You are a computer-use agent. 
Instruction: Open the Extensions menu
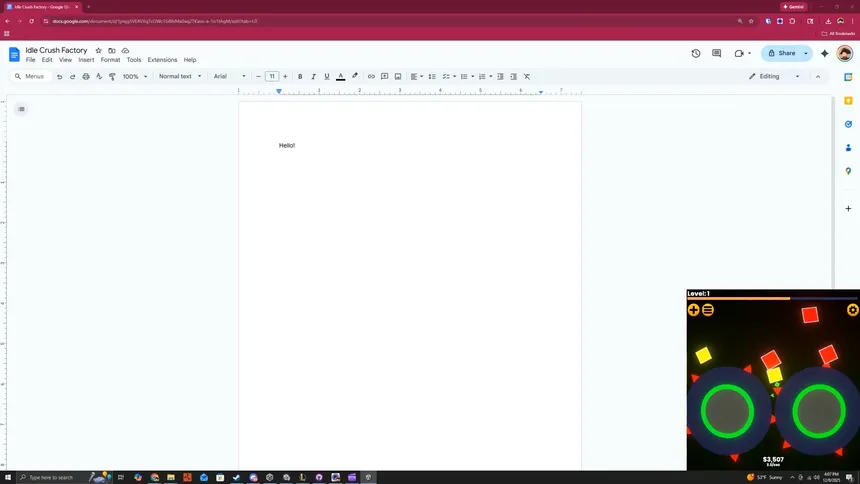pyautogui.click(x=162, y=60)
